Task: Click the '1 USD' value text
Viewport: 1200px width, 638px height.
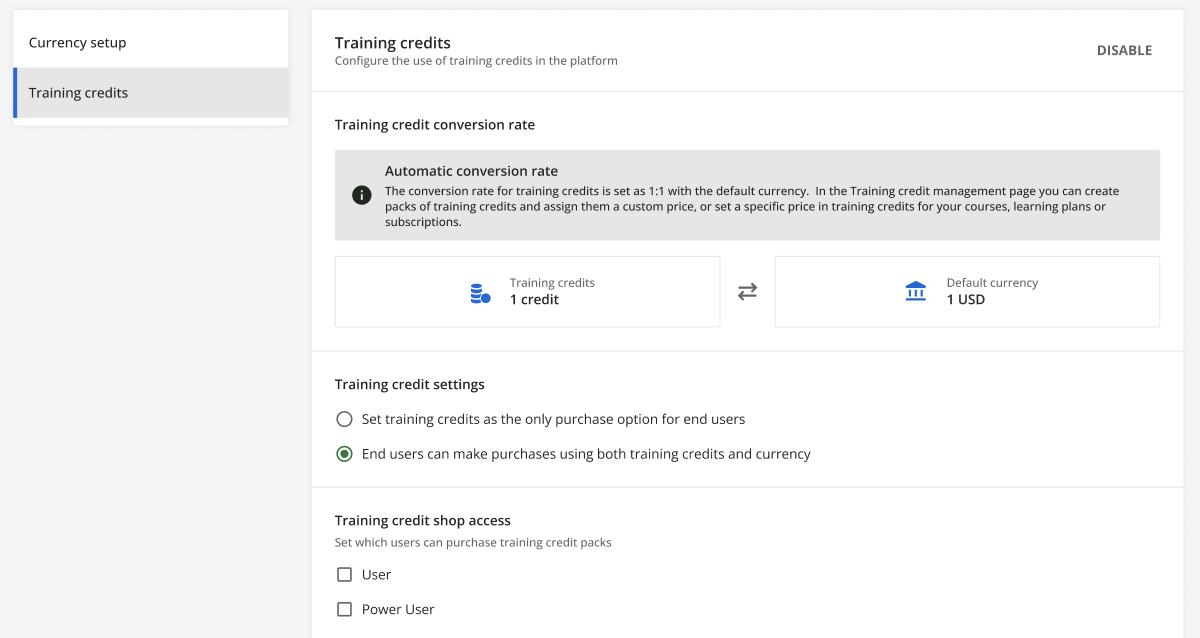Action: point(966,300)
